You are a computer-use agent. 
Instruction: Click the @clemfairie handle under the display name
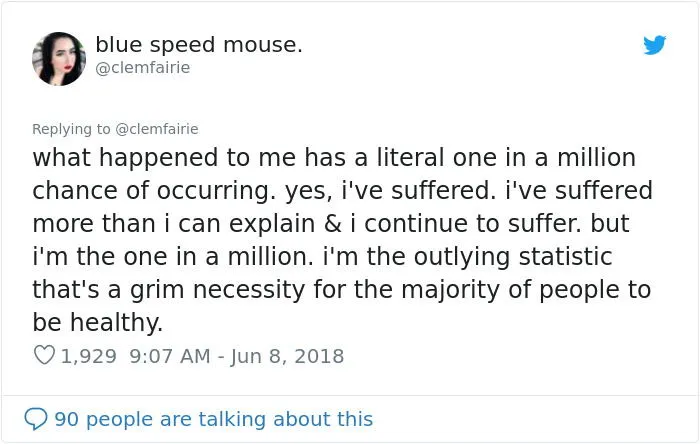click(143, 68)
